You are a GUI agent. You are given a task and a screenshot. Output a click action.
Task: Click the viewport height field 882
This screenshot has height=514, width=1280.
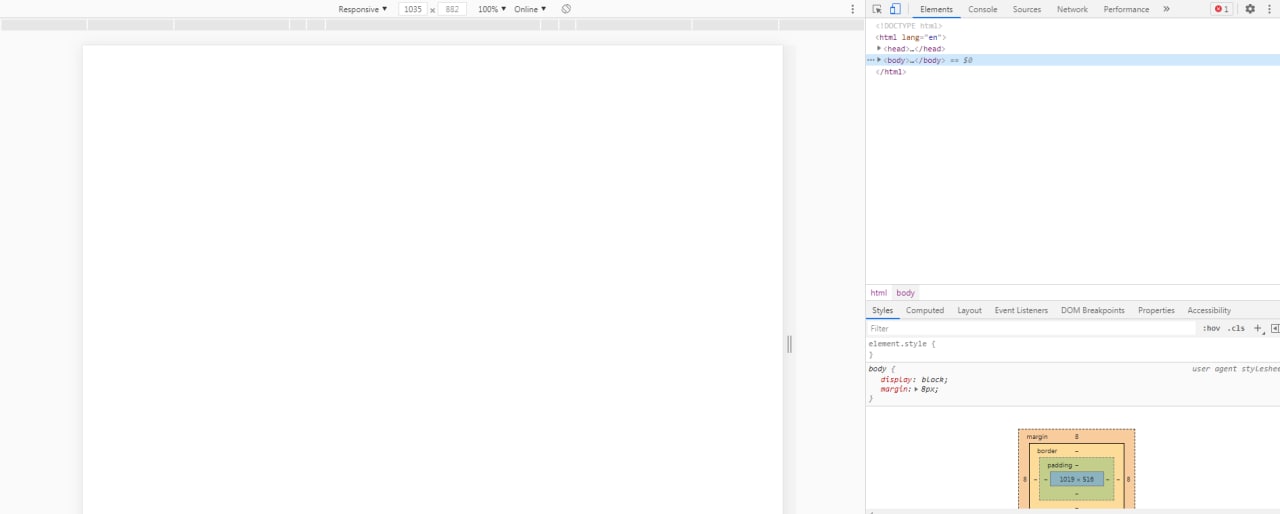[x=452, y=9]
